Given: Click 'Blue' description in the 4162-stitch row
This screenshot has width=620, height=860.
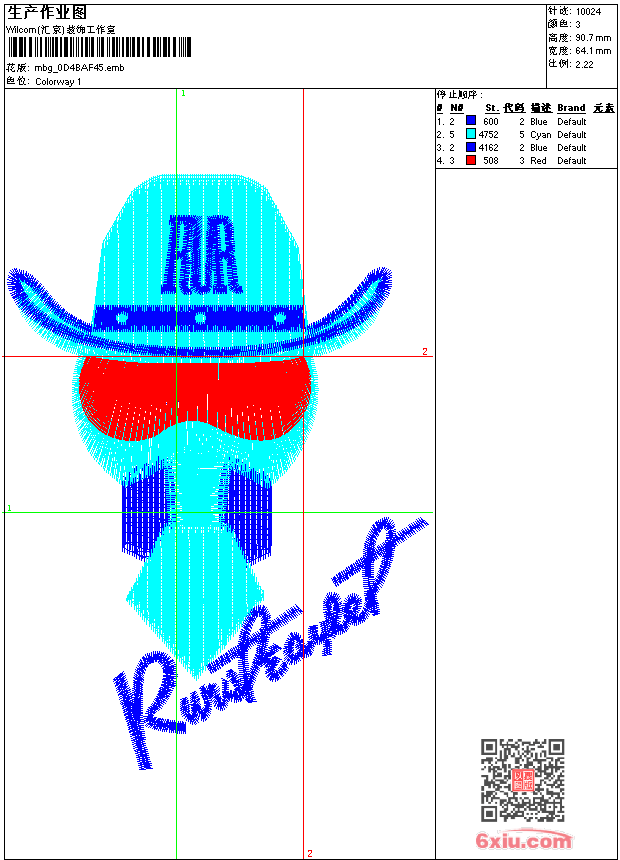Looking at the screenshot, I should tap(539, 148).
